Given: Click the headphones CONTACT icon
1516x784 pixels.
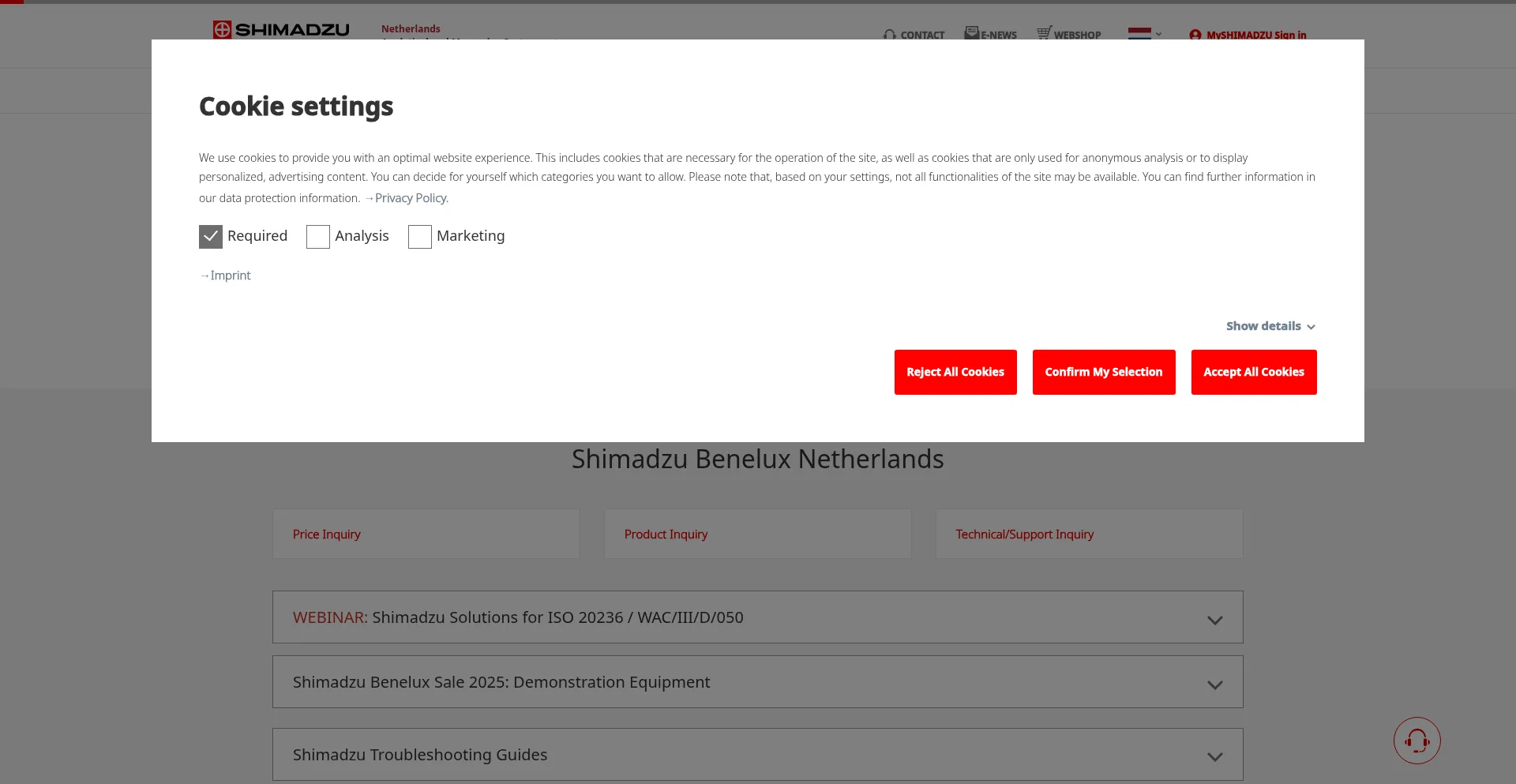Looking at the screenshot, I should click(890, 35).
